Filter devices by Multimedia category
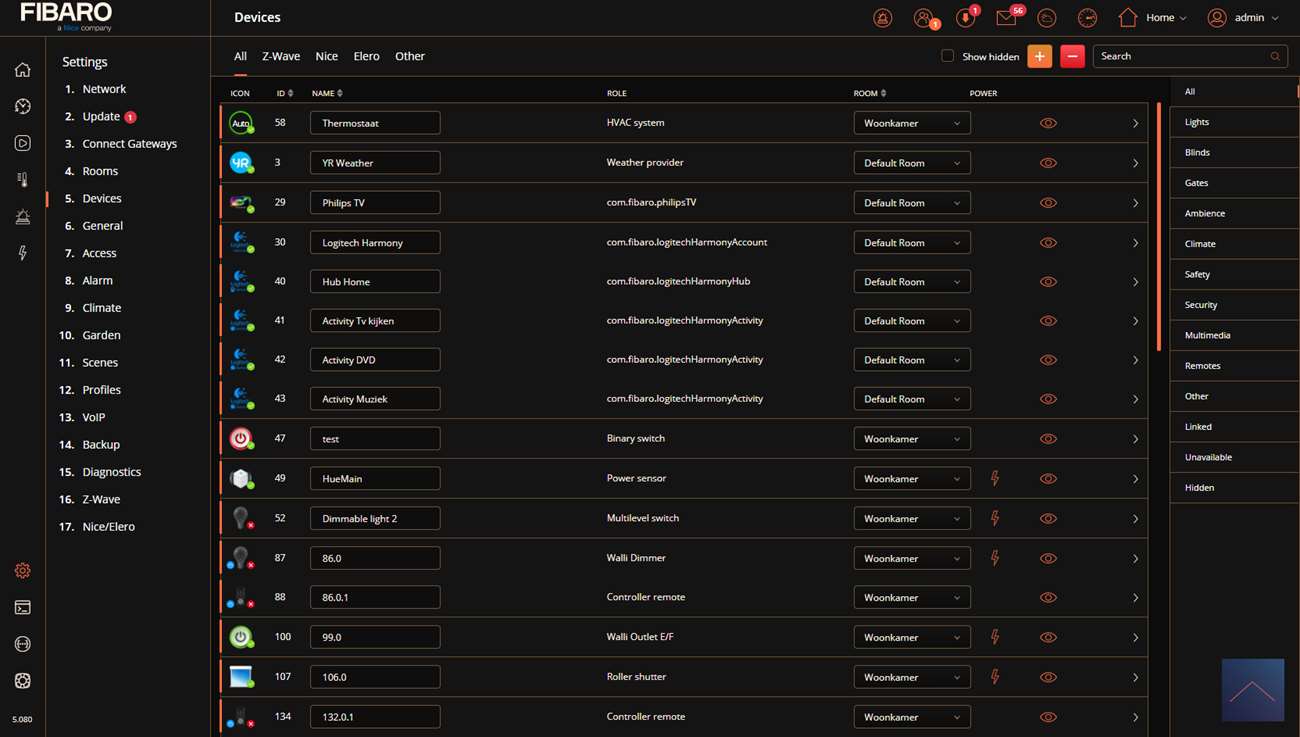Image resolution: width=1300 pixels, height=737 pixels. click(1207, 335)
